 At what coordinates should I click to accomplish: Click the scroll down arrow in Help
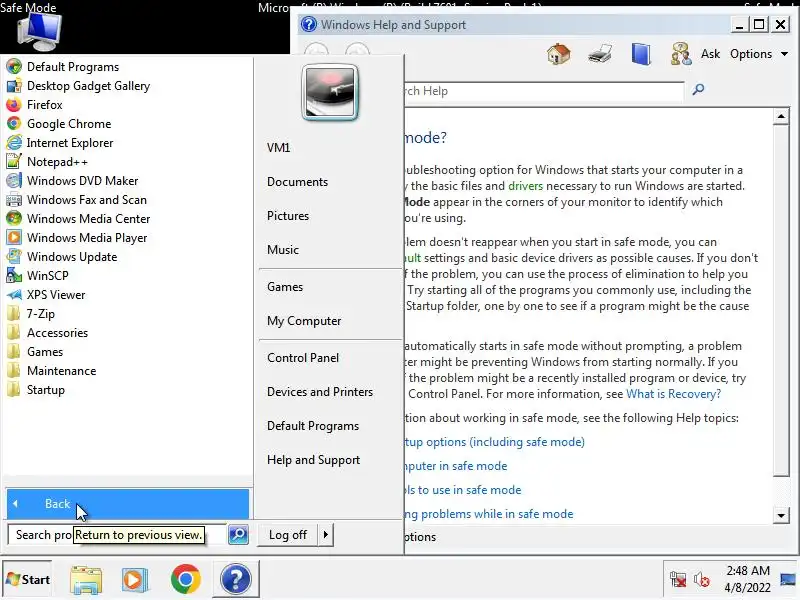click(x=781, y=515)
